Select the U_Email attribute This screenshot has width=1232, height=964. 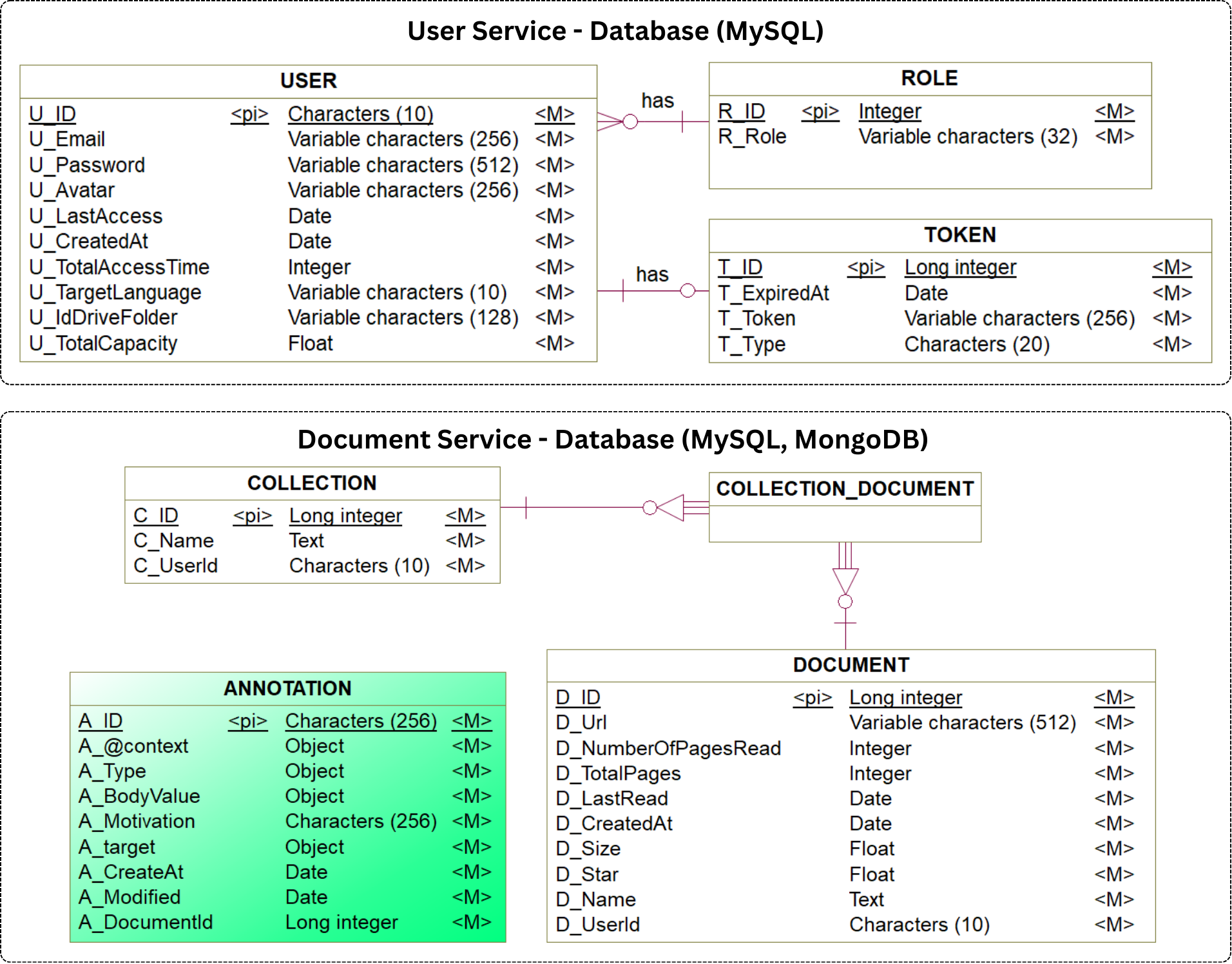67,139
